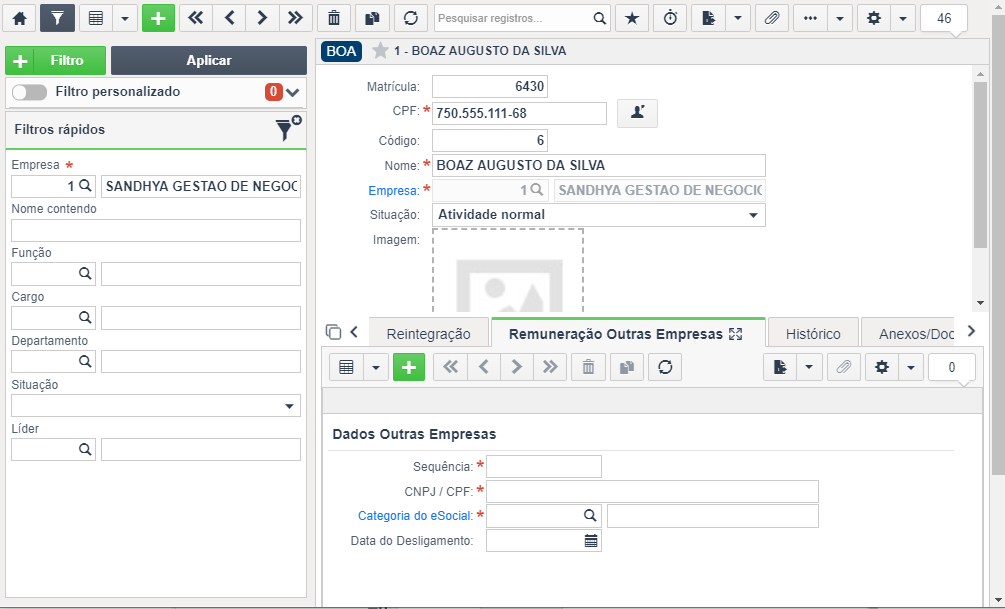1005x609 pixels.
Task: Open Função lookup search icon
Action: click(85, 274)
